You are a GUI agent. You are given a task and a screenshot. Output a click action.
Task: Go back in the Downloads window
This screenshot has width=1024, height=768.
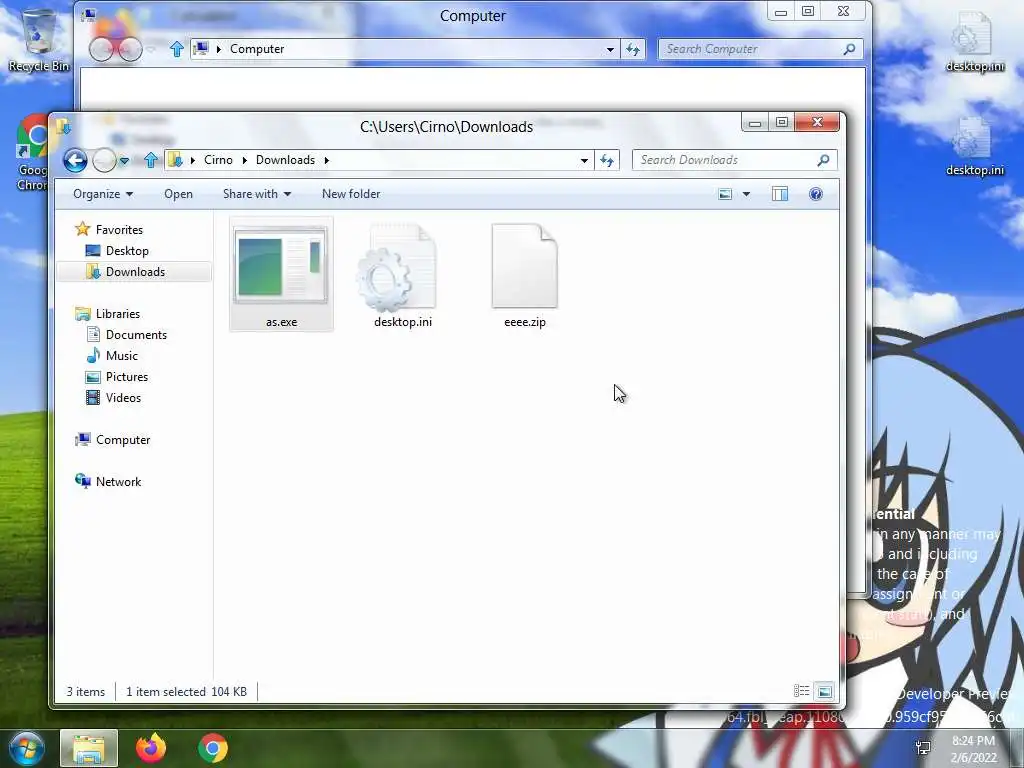[x=75, y=160]
